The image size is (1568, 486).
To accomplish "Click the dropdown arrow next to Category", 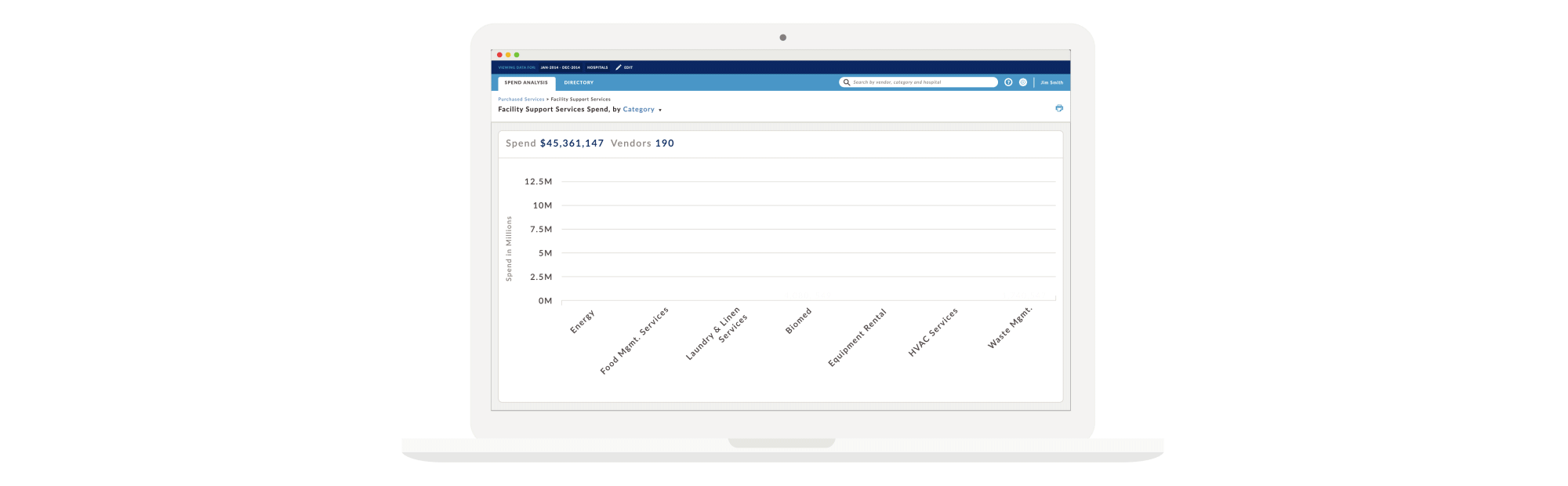I will click(660, 111).
